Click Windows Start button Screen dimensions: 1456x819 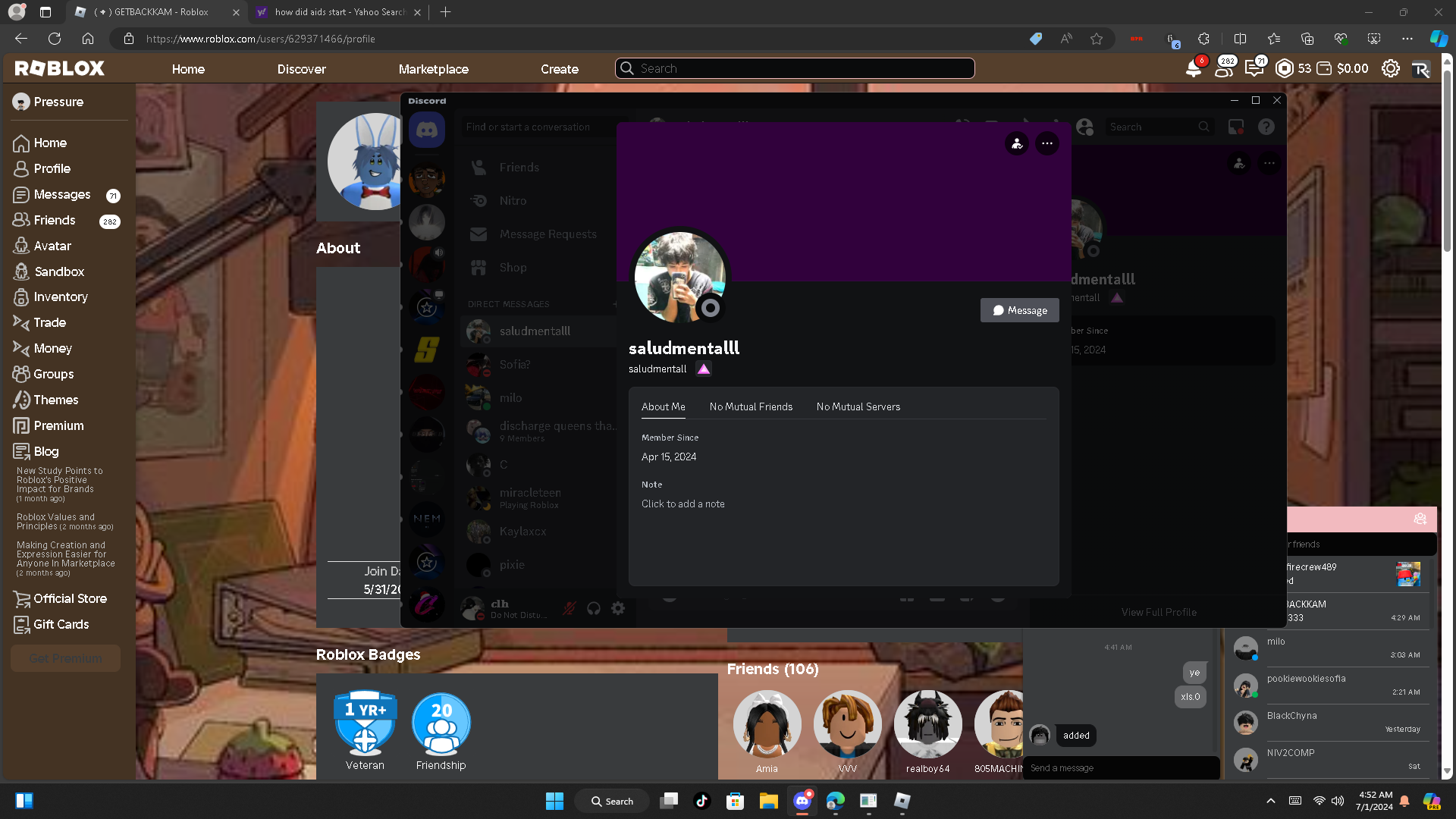coord(554,801)
